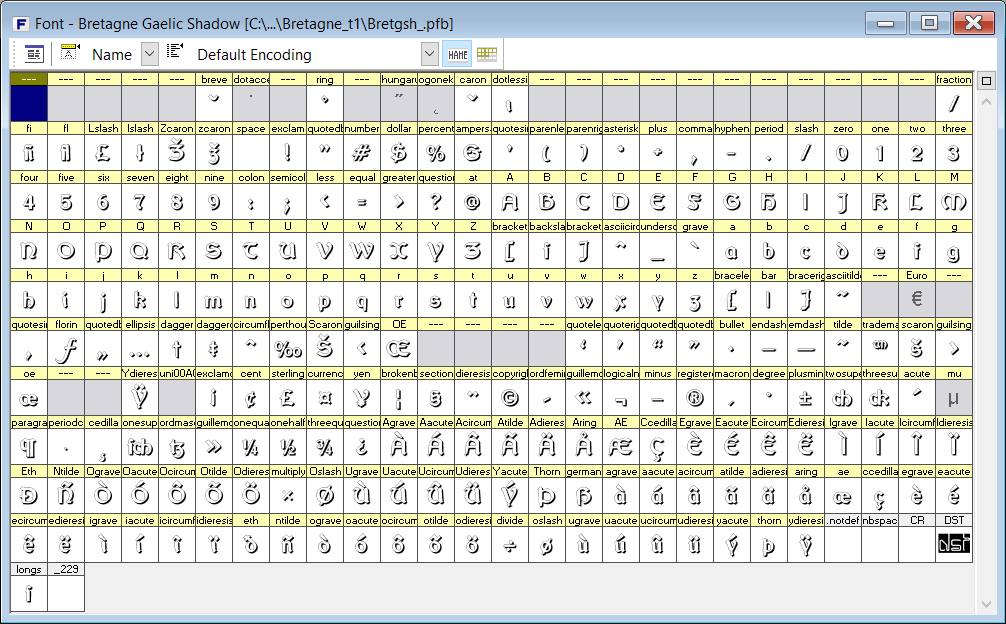Select the capital Z glyph cell
The image size is (1006, 624).
(473, 251)
